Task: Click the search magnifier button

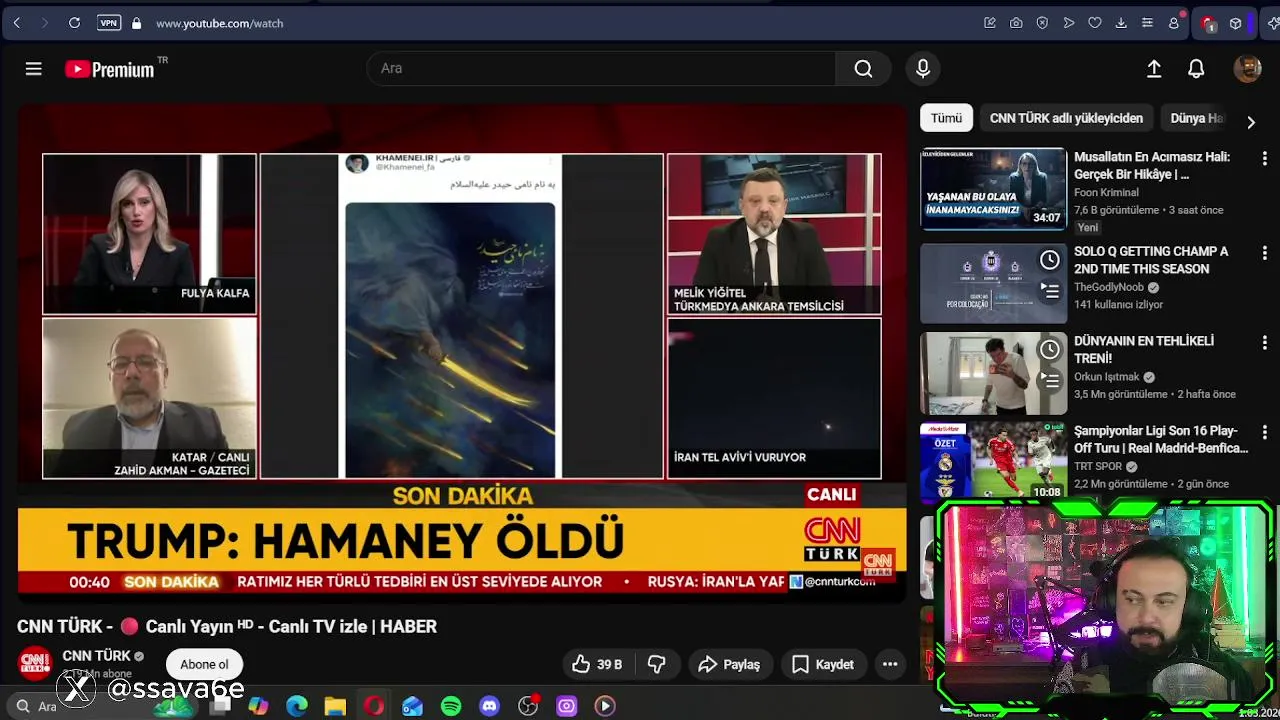Action: point(863,68)
